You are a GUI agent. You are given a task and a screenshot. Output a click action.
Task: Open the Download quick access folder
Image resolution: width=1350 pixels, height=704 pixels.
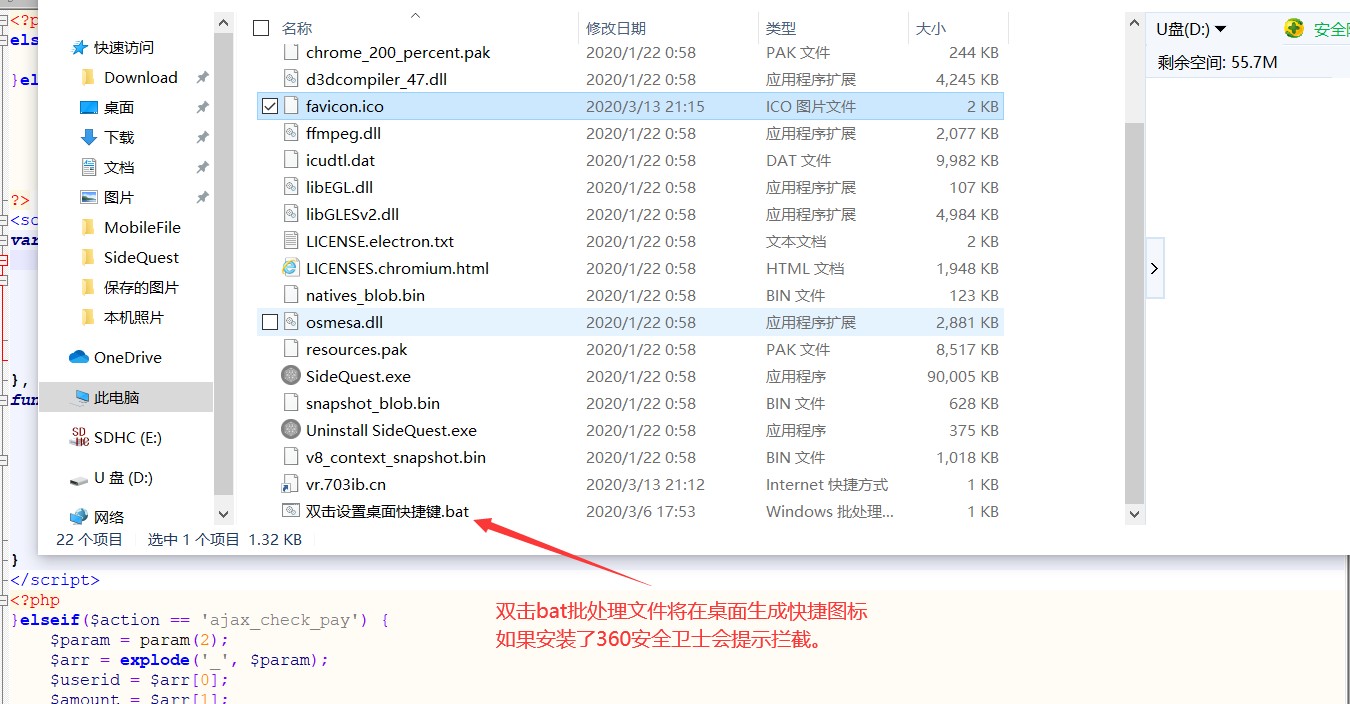pos(140,77)
